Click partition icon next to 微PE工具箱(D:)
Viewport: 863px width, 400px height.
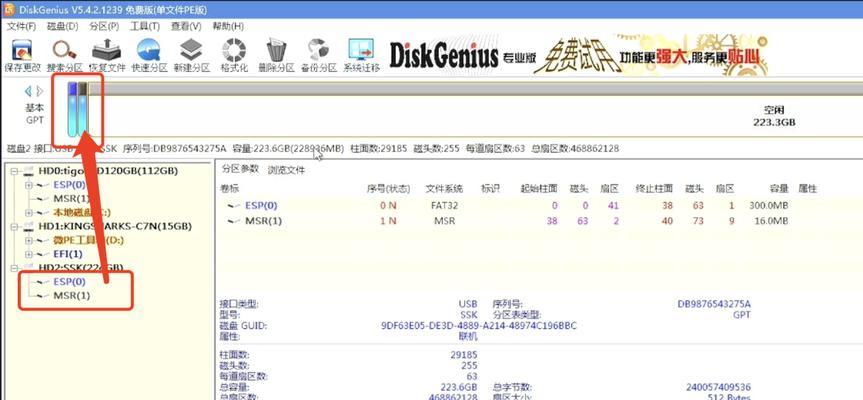(x=43, y=240)
